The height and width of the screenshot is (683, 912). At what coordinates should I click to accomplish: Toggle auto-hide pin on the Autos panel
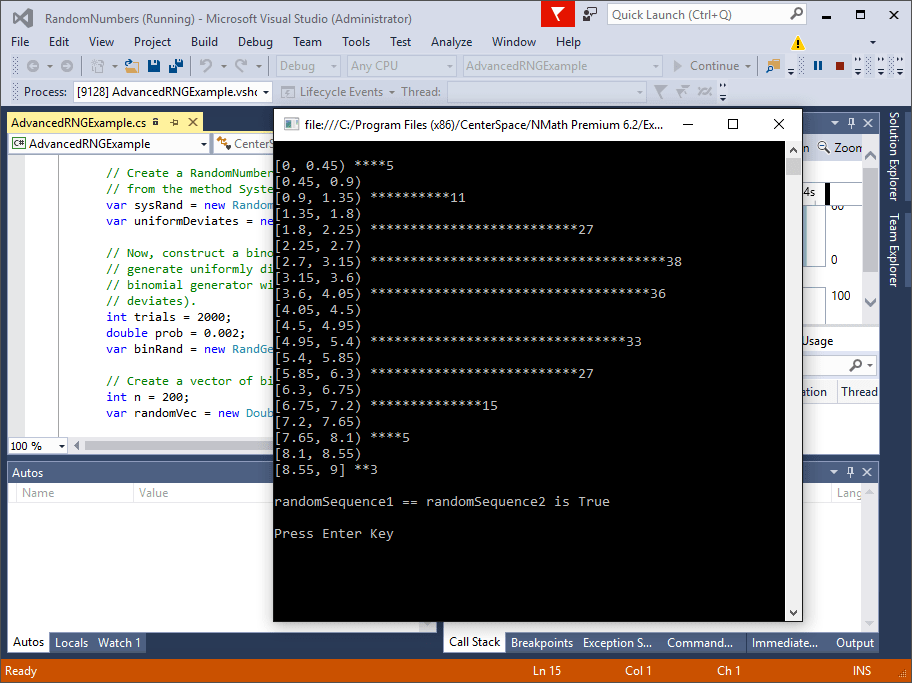(848, 472)
